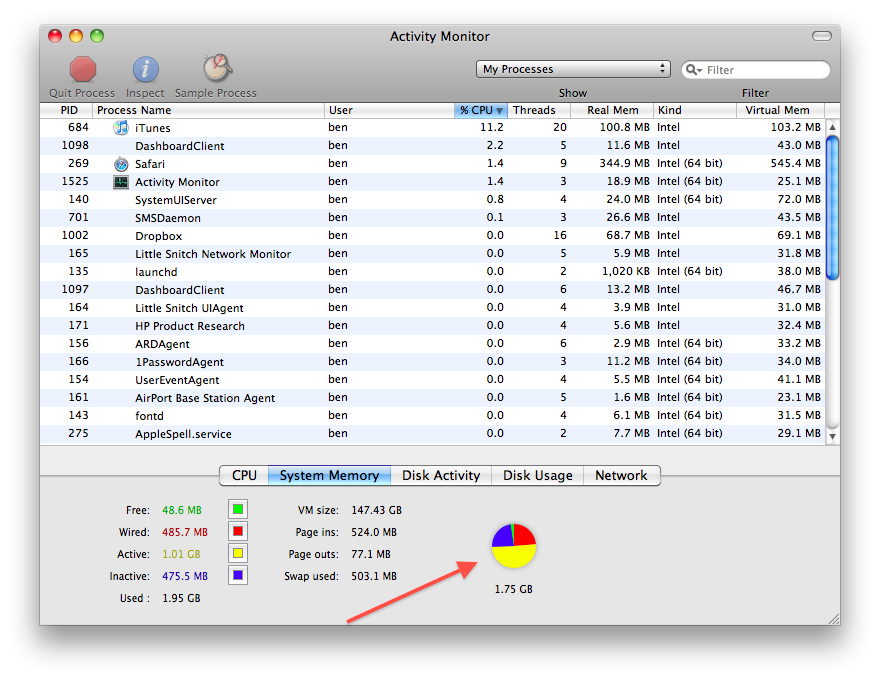The width and height of the screenshot is (880, 680).
Task: Select the SMSDaemon process row
Action: [433, 218]
